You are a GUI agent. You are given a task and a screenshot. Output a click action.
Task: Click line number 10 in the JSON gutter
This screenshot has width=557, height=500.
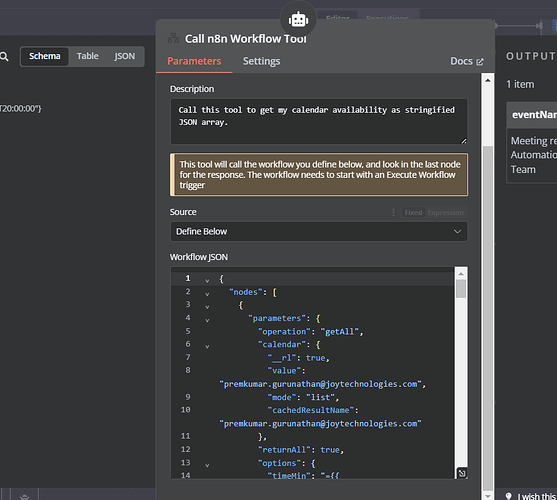coord(185,410)
